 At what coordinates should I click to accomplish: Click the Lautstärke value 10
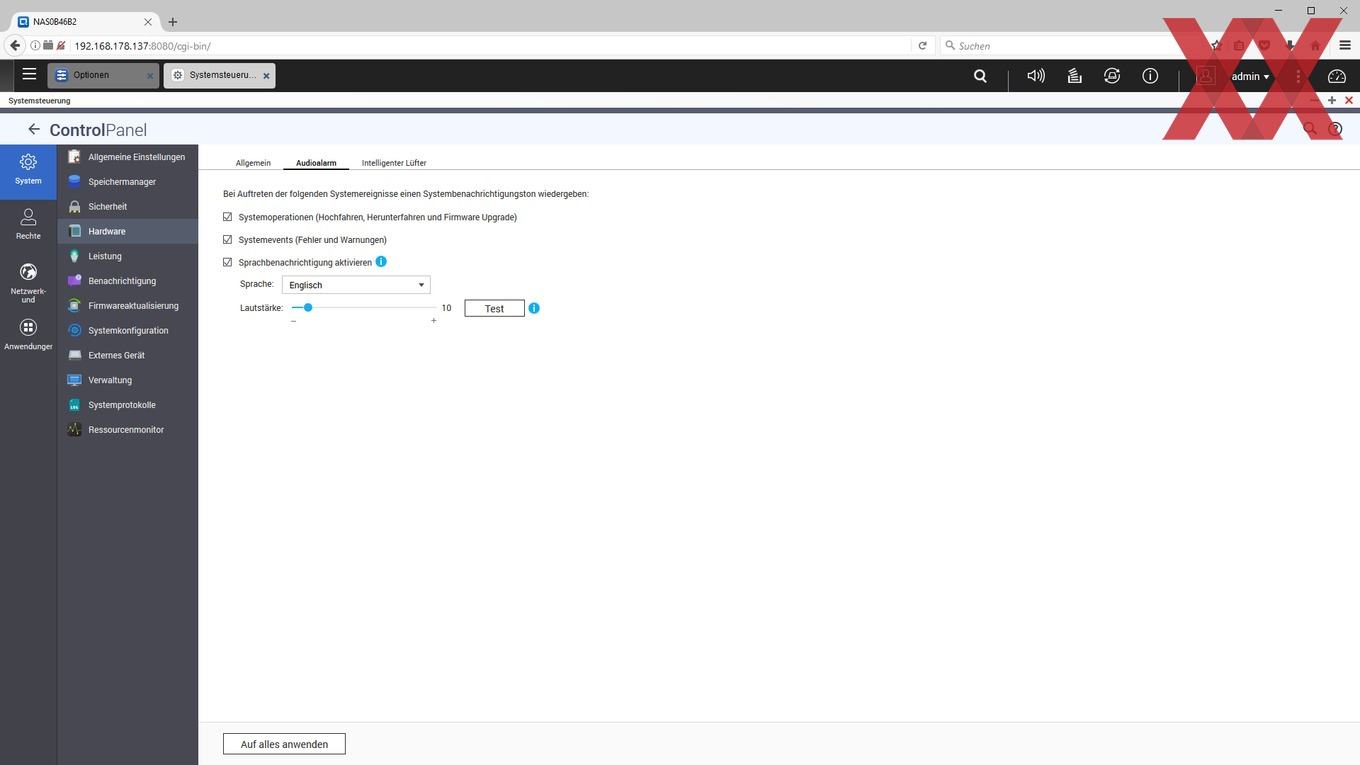[446, 308]
